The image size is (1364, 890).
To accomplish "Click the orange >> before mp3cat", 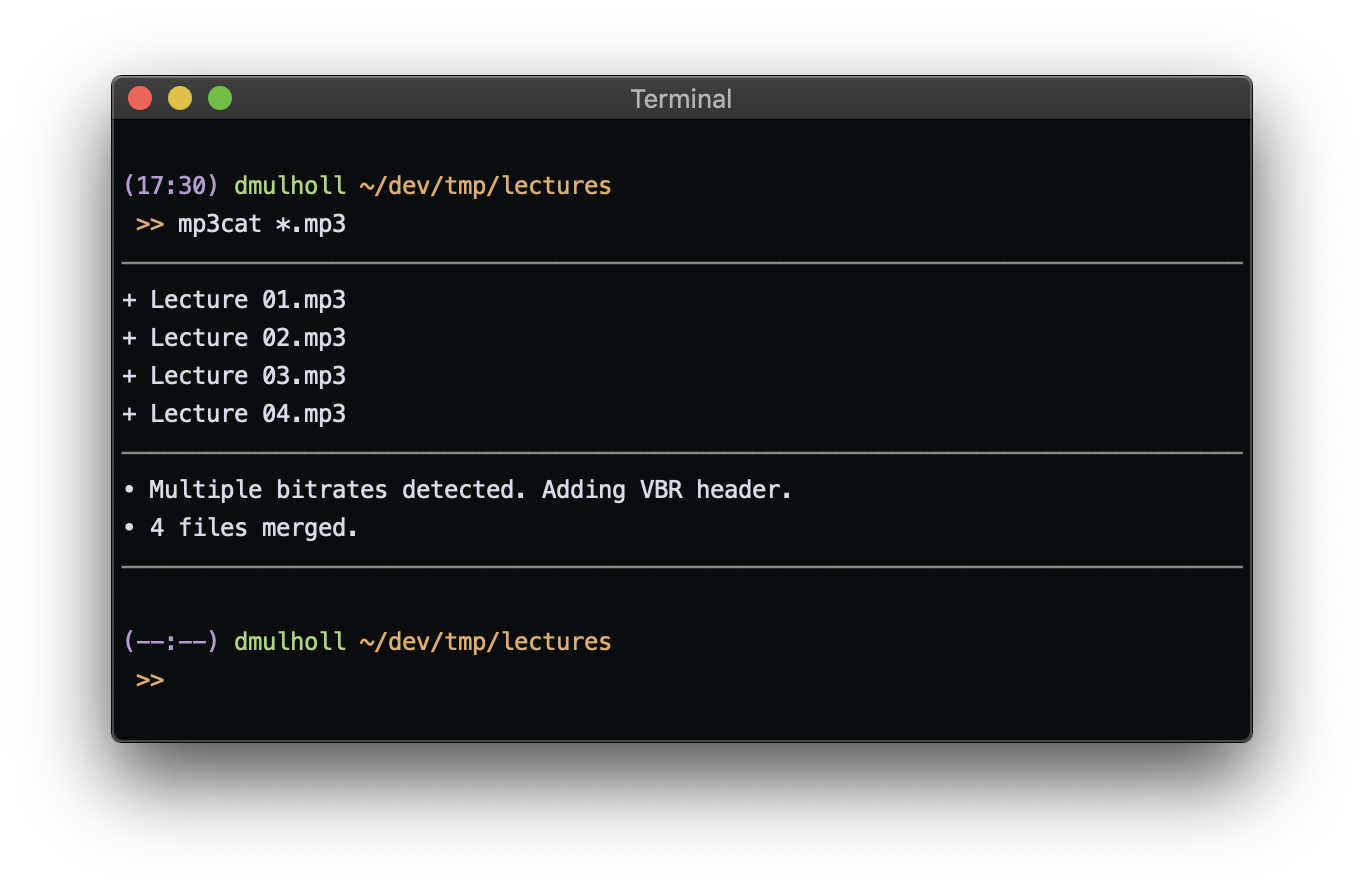I will click(x=150, y=224).
